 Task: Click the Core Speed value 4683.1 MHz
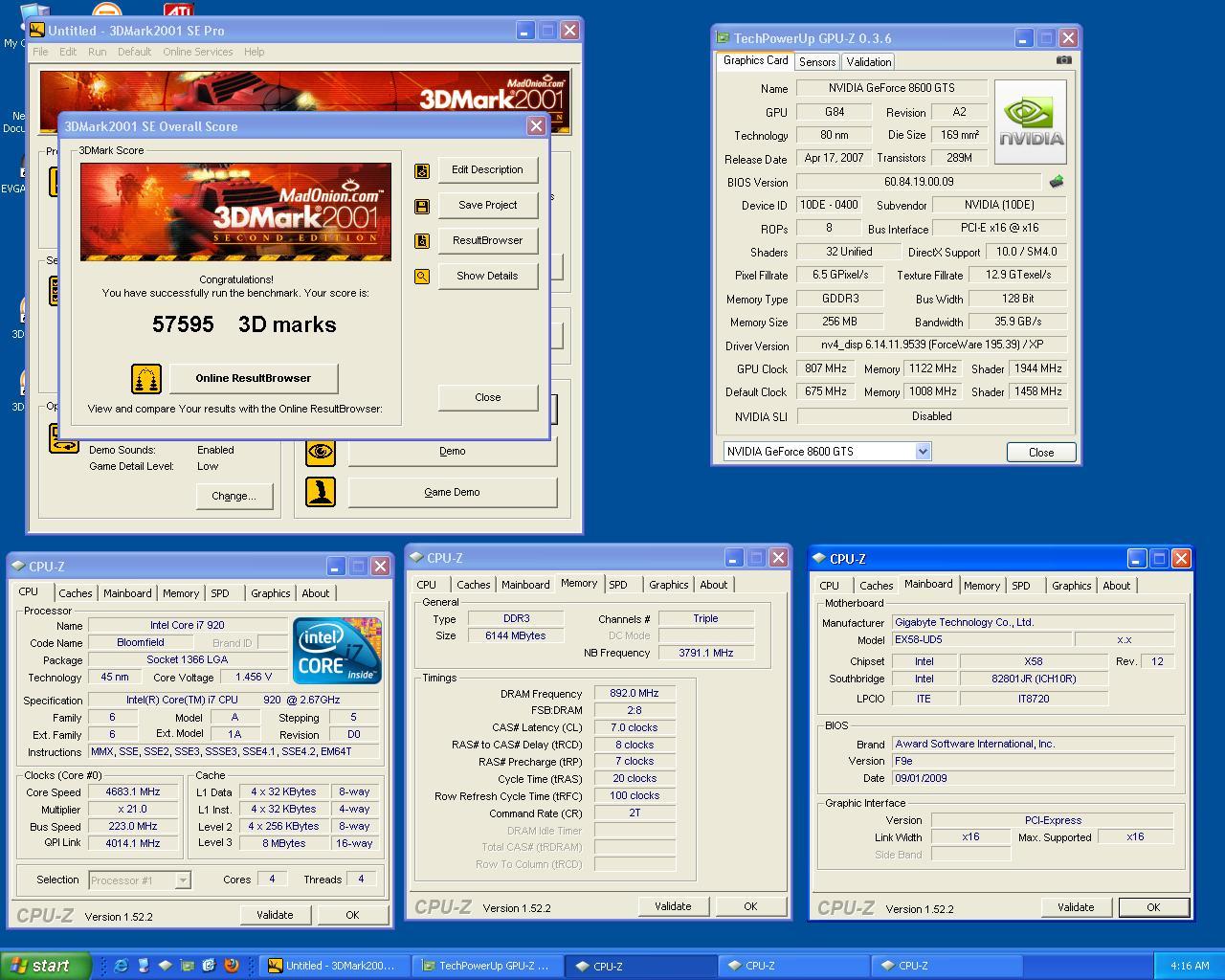(x=133, y=792)
